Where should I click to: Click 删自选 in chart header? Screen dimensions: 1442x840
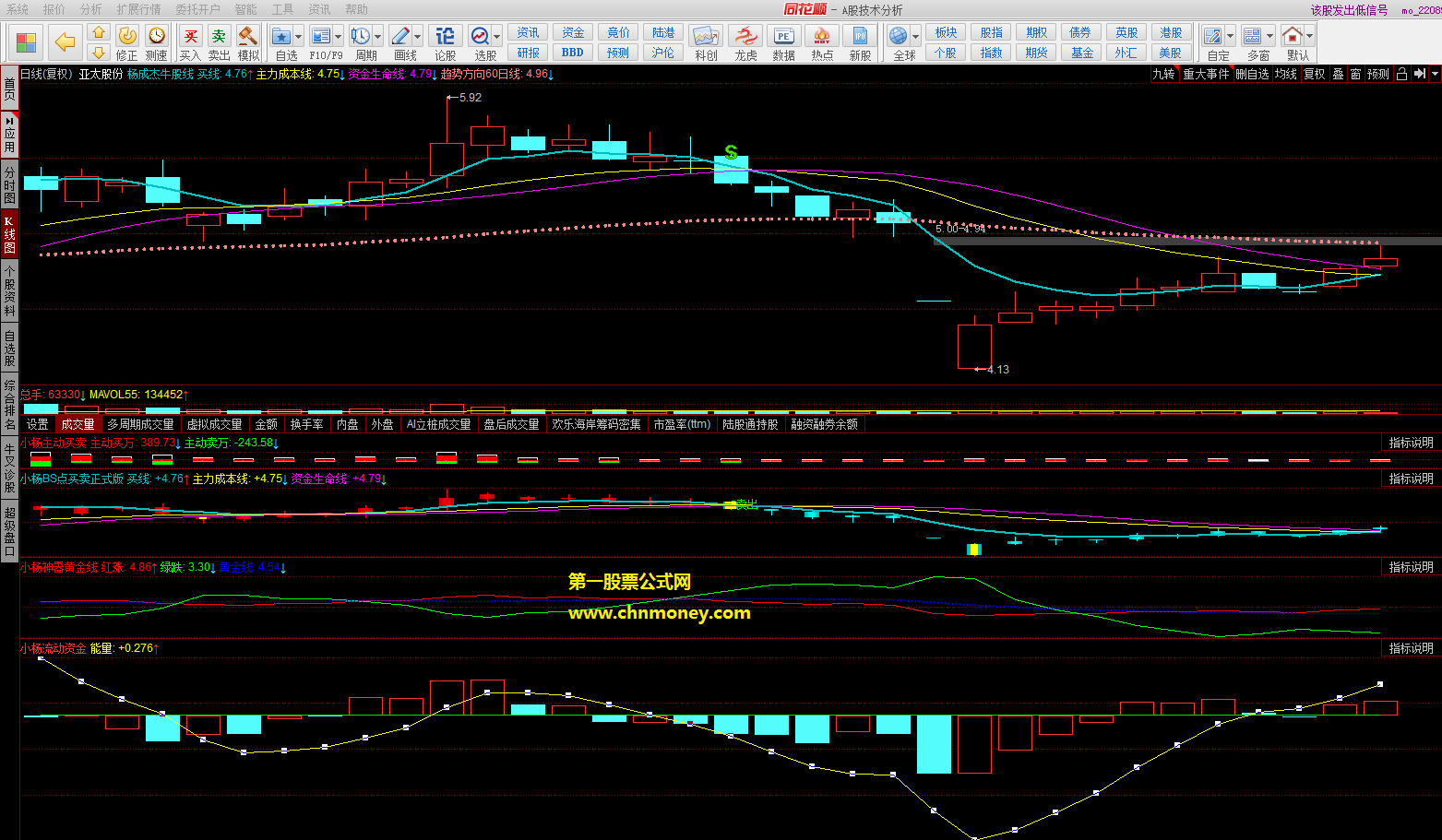pyautogui.click(x=1252, y=74)
